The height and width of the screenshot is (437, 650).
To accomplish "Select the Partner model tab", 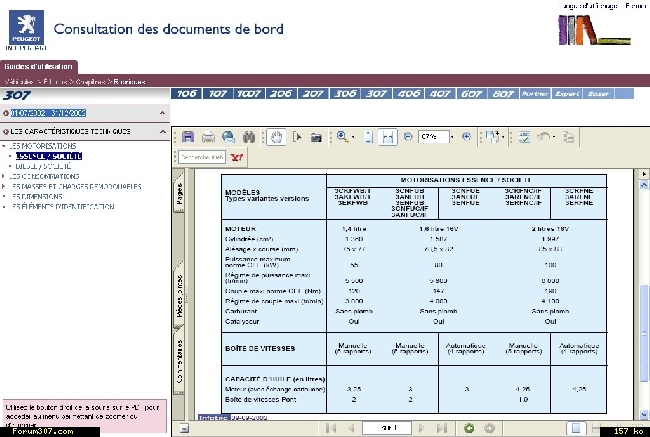I will click(x=535, y=94).
